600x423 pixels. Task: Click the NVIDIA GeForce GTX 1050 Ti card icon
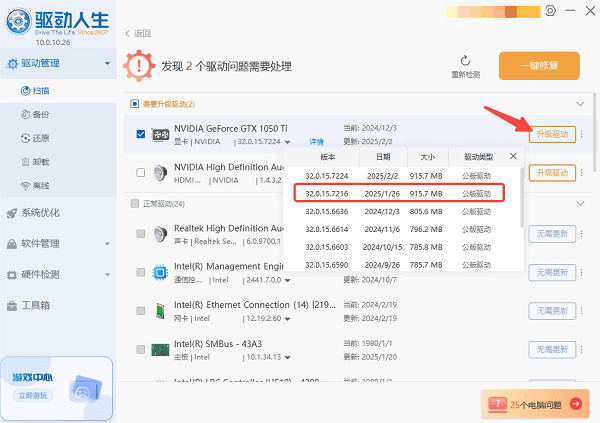(x=160, y=135)
